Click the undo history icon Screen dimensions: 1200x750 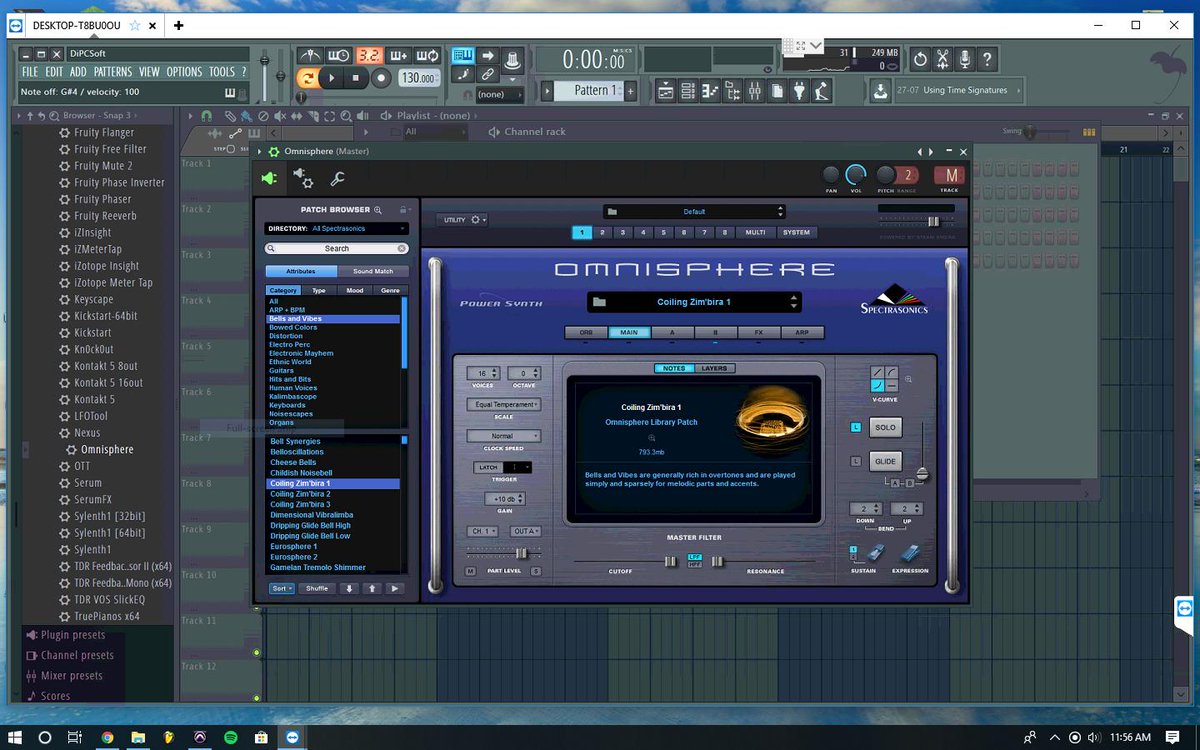[920, 60]
